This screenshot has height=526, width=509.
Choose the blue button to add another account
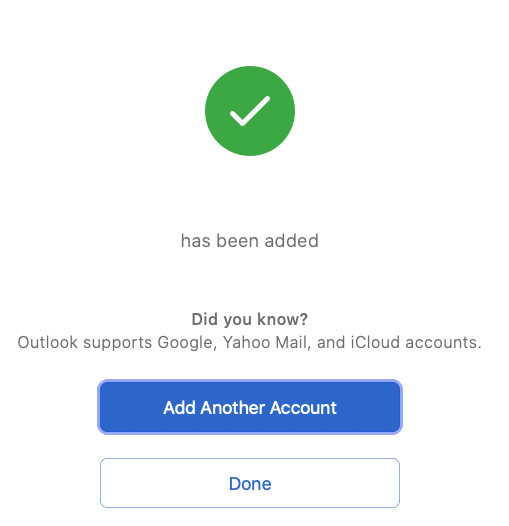(250, 407)
